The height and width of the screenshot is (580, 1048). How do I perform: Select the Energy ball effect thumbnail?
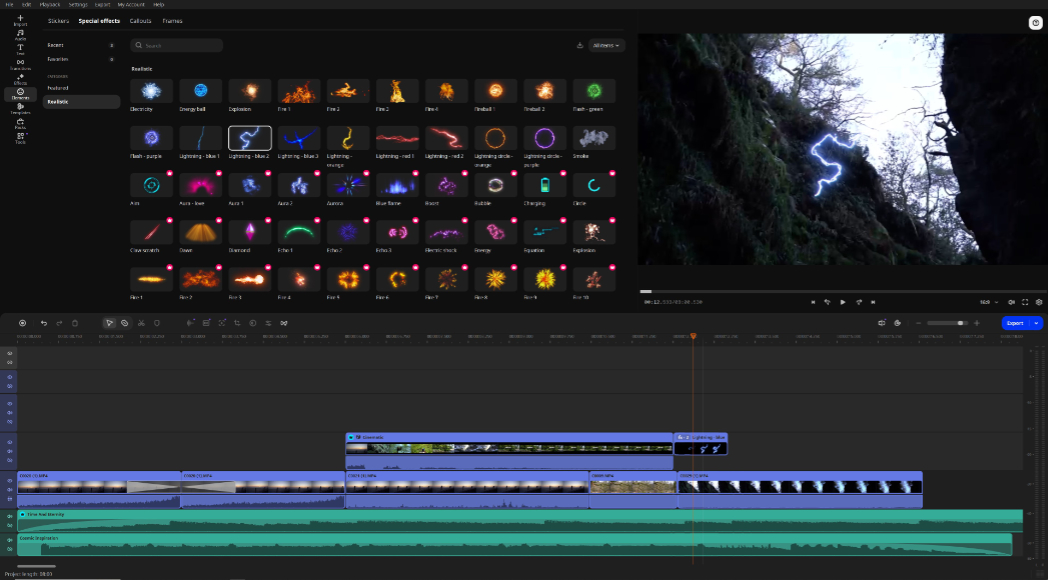[201, 91]
